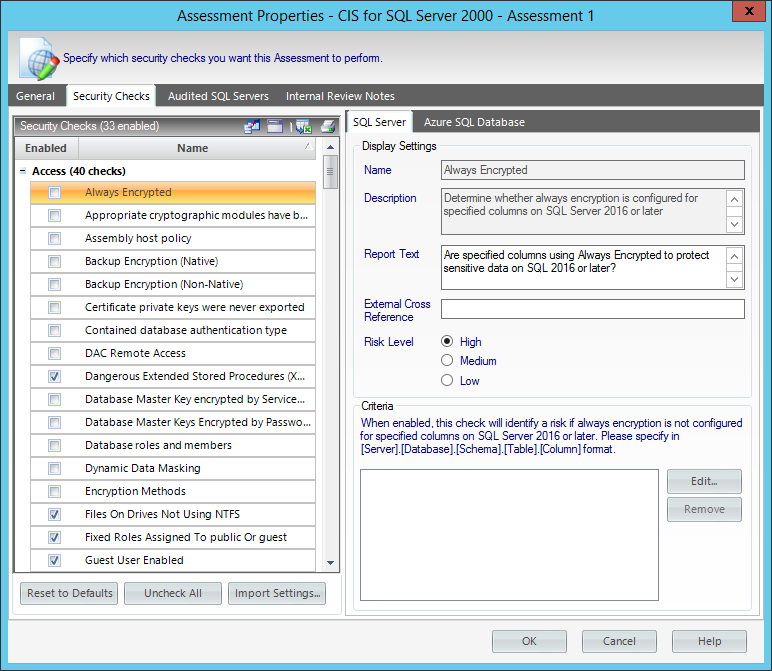
Task: Click the Edit... criteria button
Action: pos(704,481)
